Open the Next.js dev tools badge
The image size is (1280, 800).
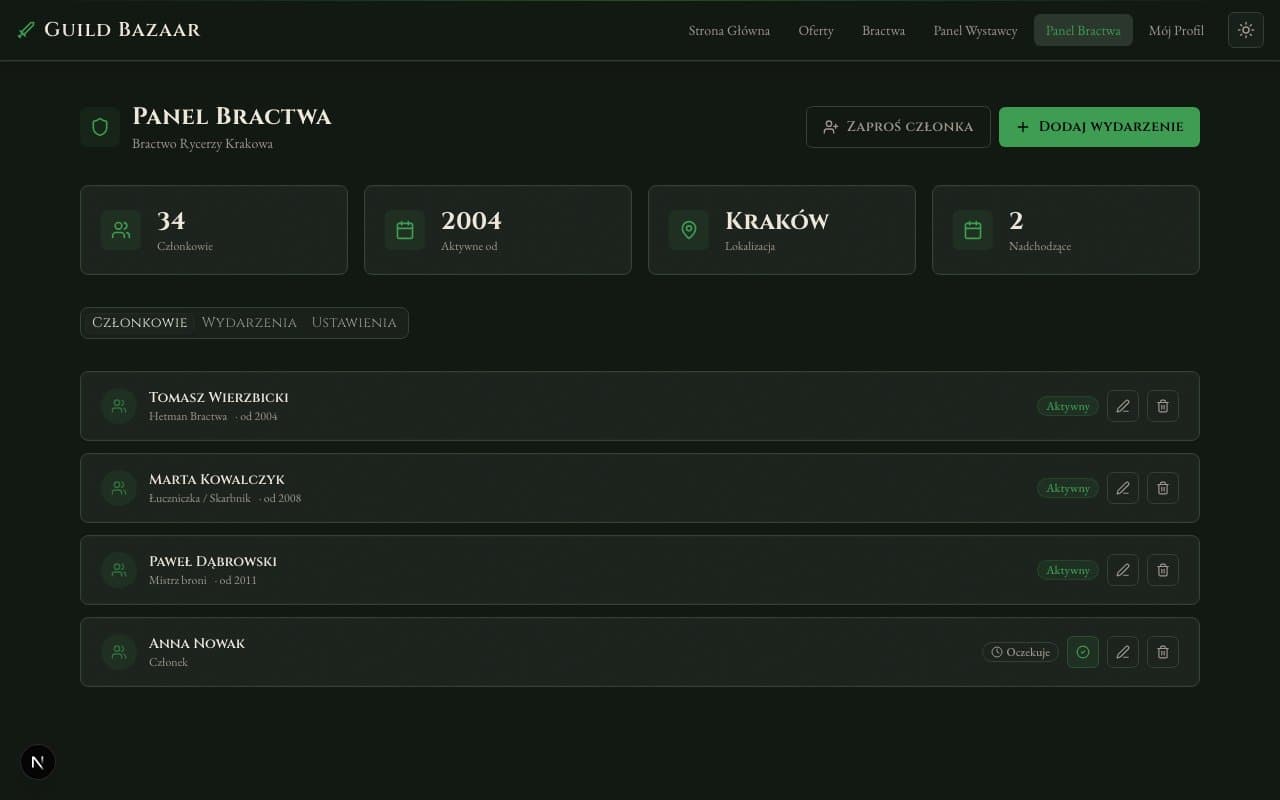pyautogui.click(x=38, y=762)
